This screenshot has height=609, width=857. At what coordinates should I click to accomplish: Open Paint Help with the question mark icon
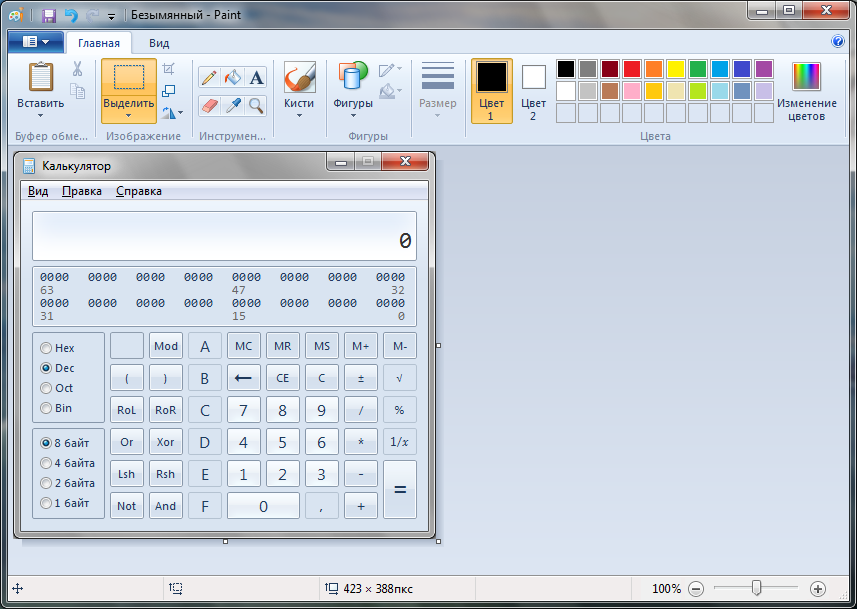(837, 42)
